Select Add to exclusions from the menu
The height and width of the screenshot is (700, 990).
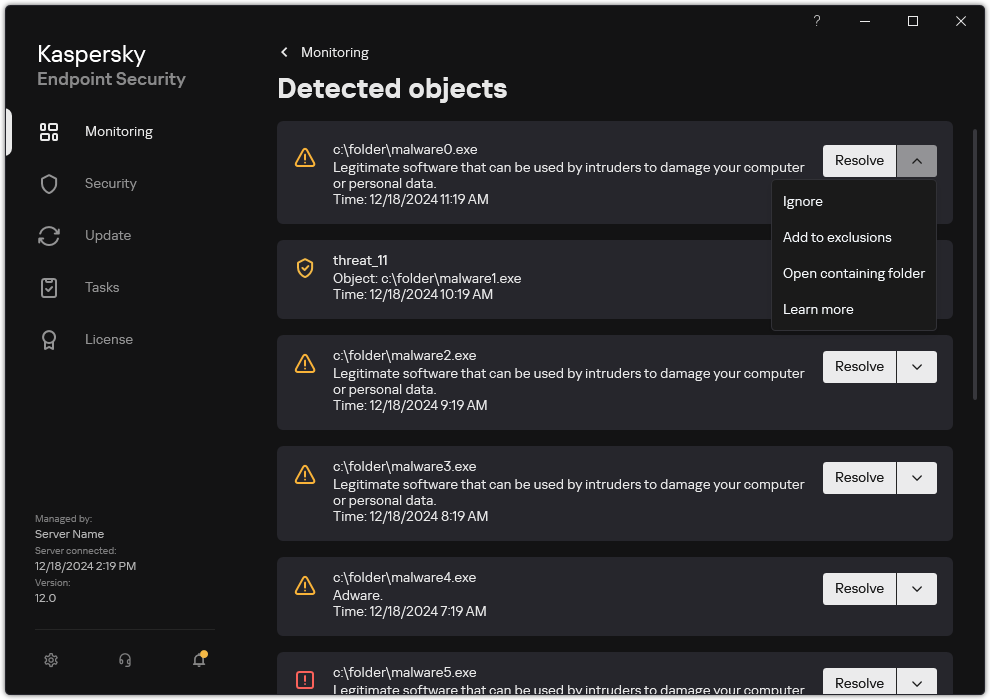pos(837,237)
